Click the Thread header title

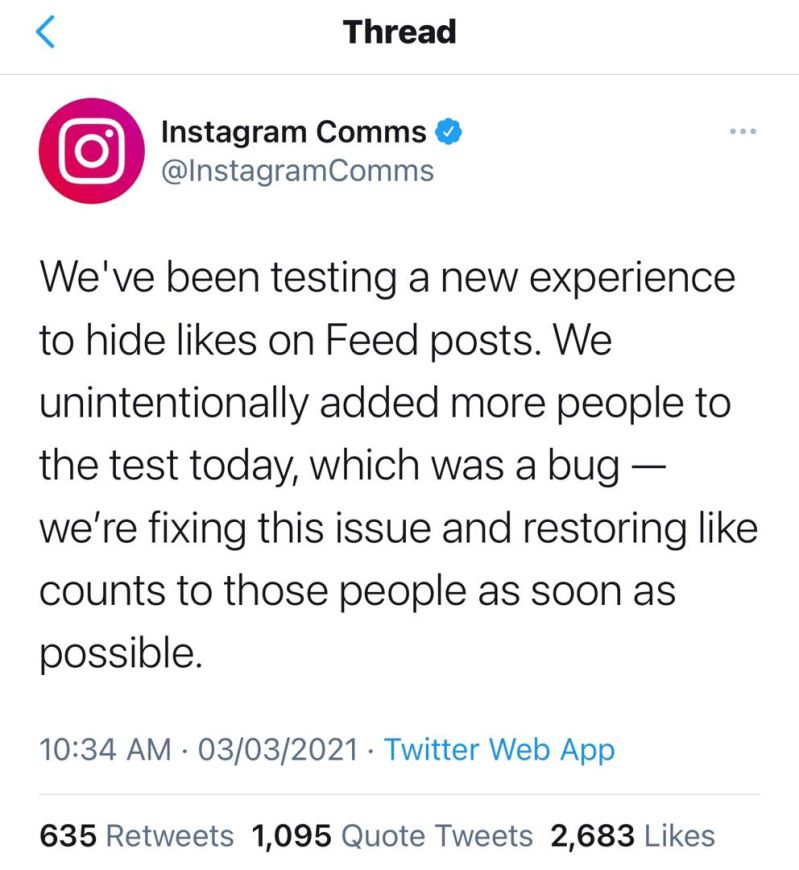[400, 32]
